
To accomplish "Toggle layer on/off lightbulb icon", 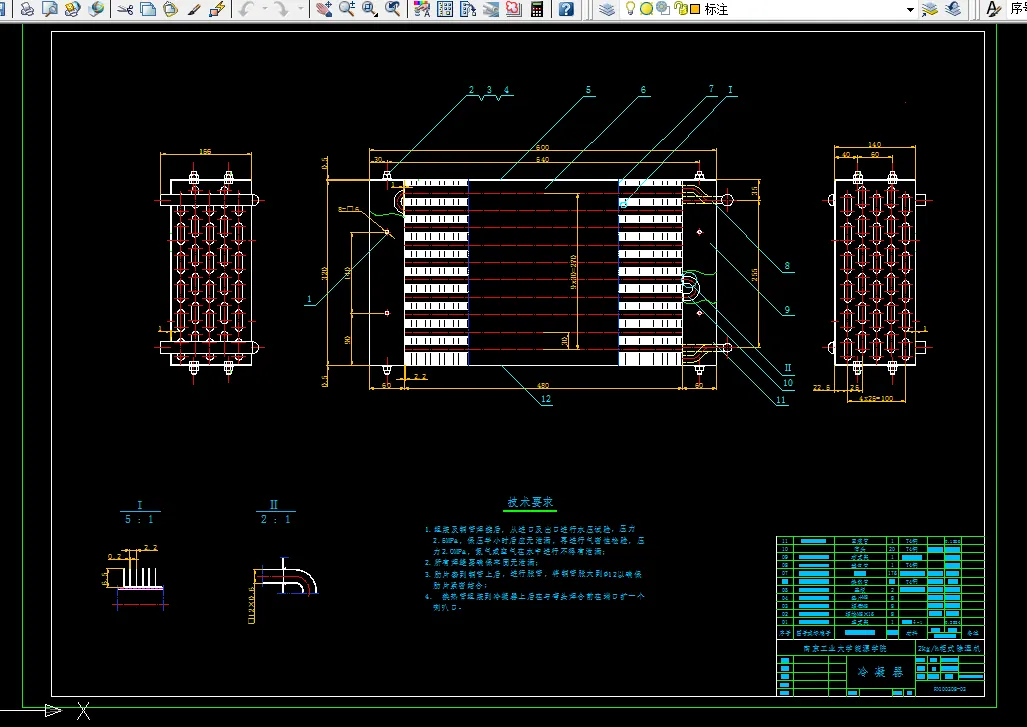I will pyautogui.click(x=631, y=9).
